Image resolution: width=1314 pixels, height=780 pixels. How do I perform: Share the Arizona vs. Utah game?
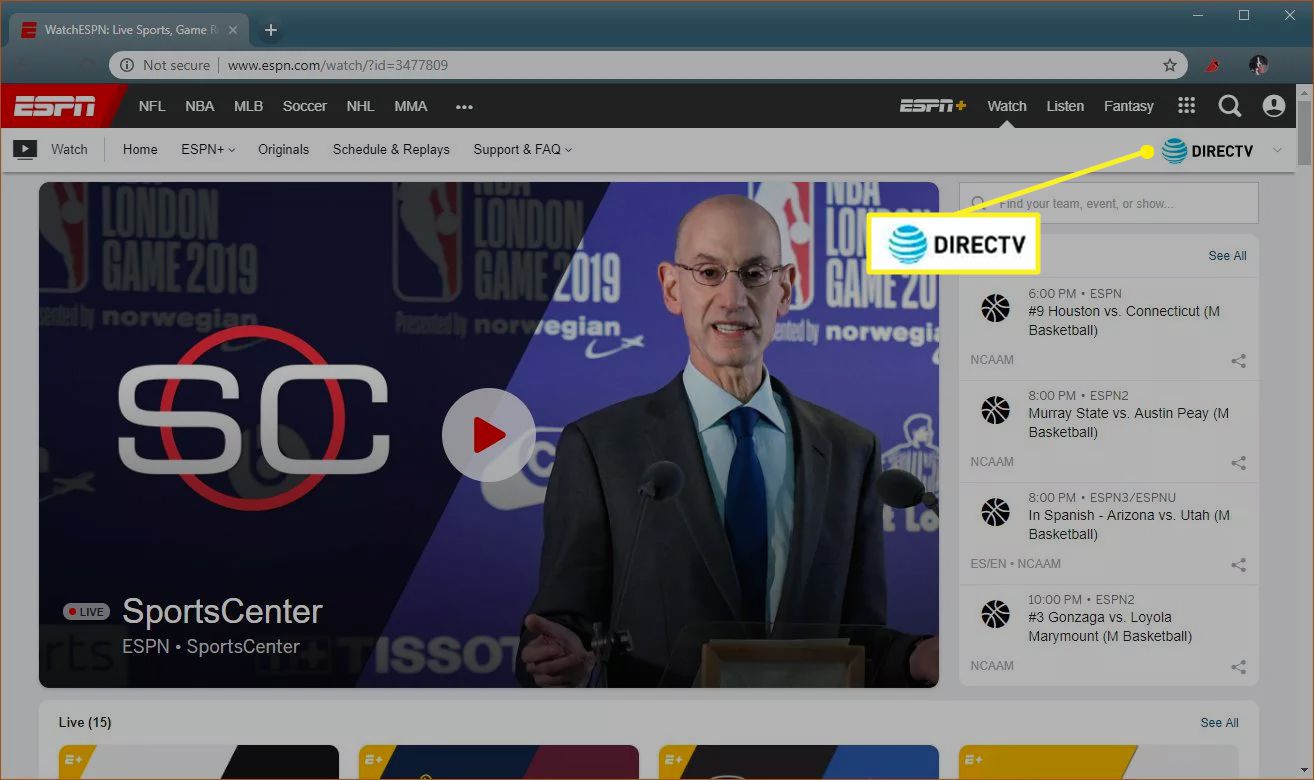1238,565
